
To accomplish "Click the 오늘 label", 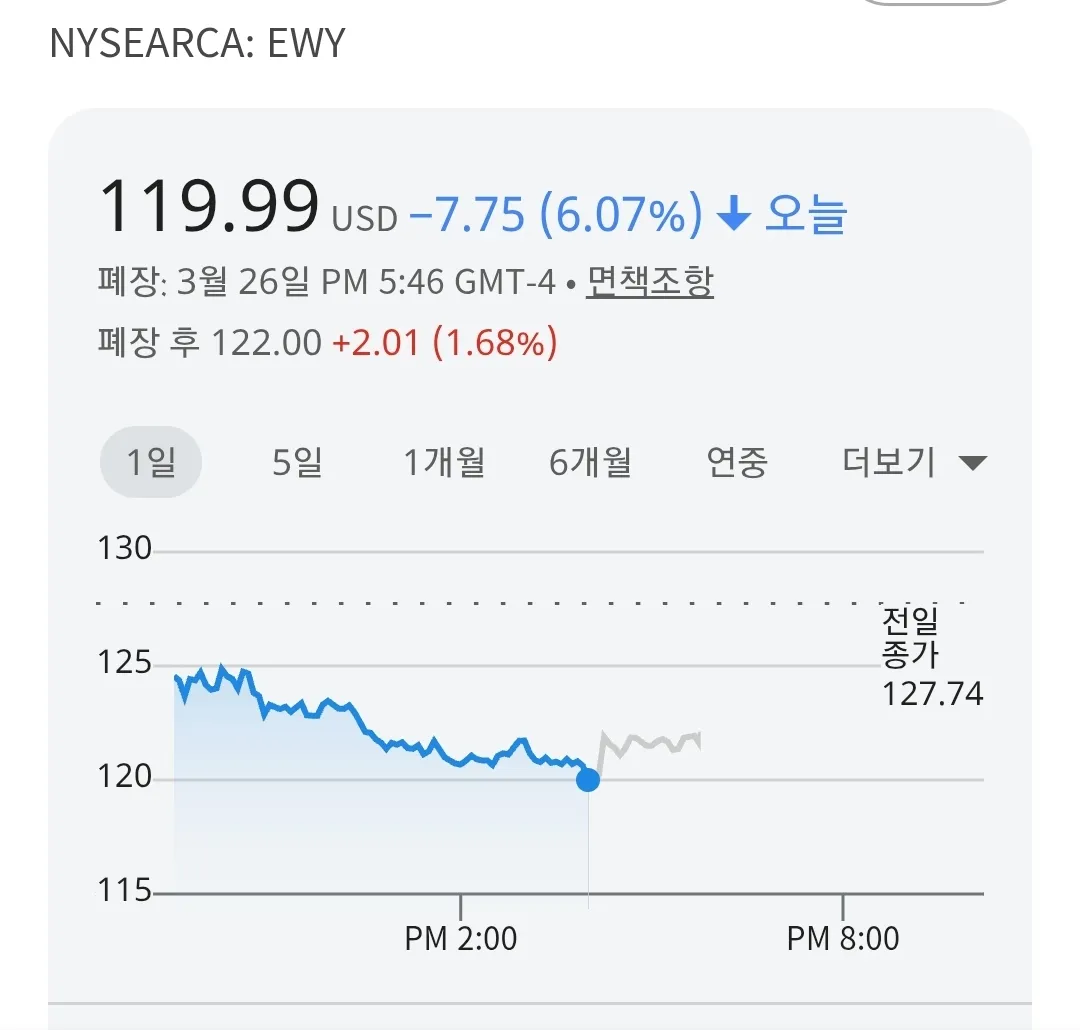I will pos(806,214).
